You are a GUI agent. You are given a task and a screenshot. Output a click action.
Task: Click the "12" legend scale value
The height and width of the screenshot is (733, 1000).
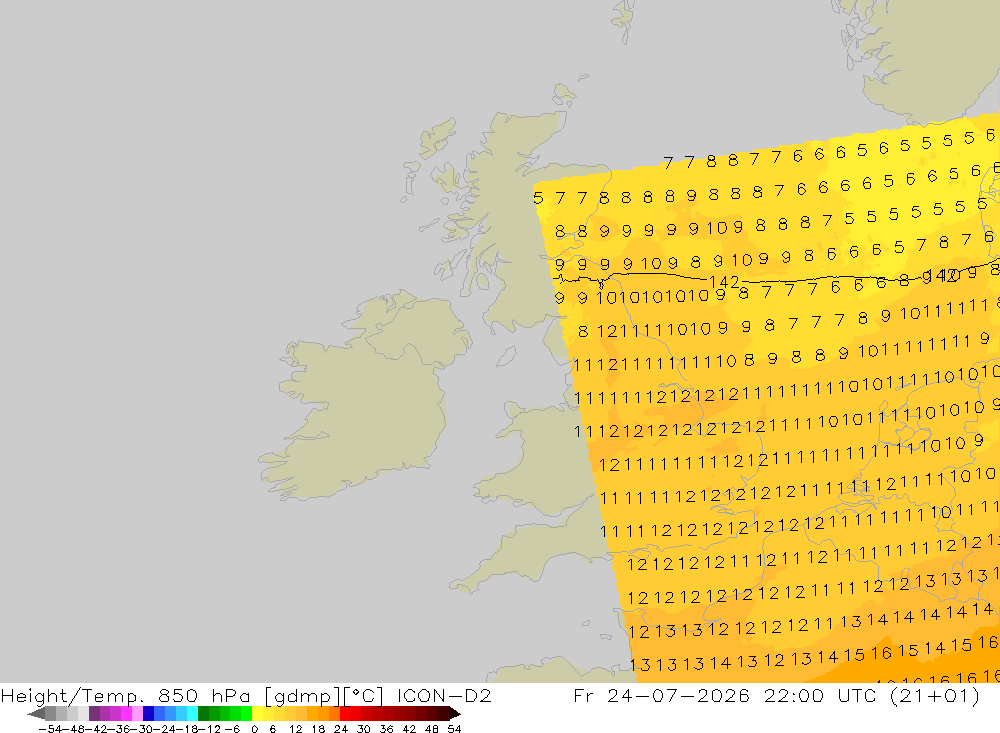tap(295, 729)
